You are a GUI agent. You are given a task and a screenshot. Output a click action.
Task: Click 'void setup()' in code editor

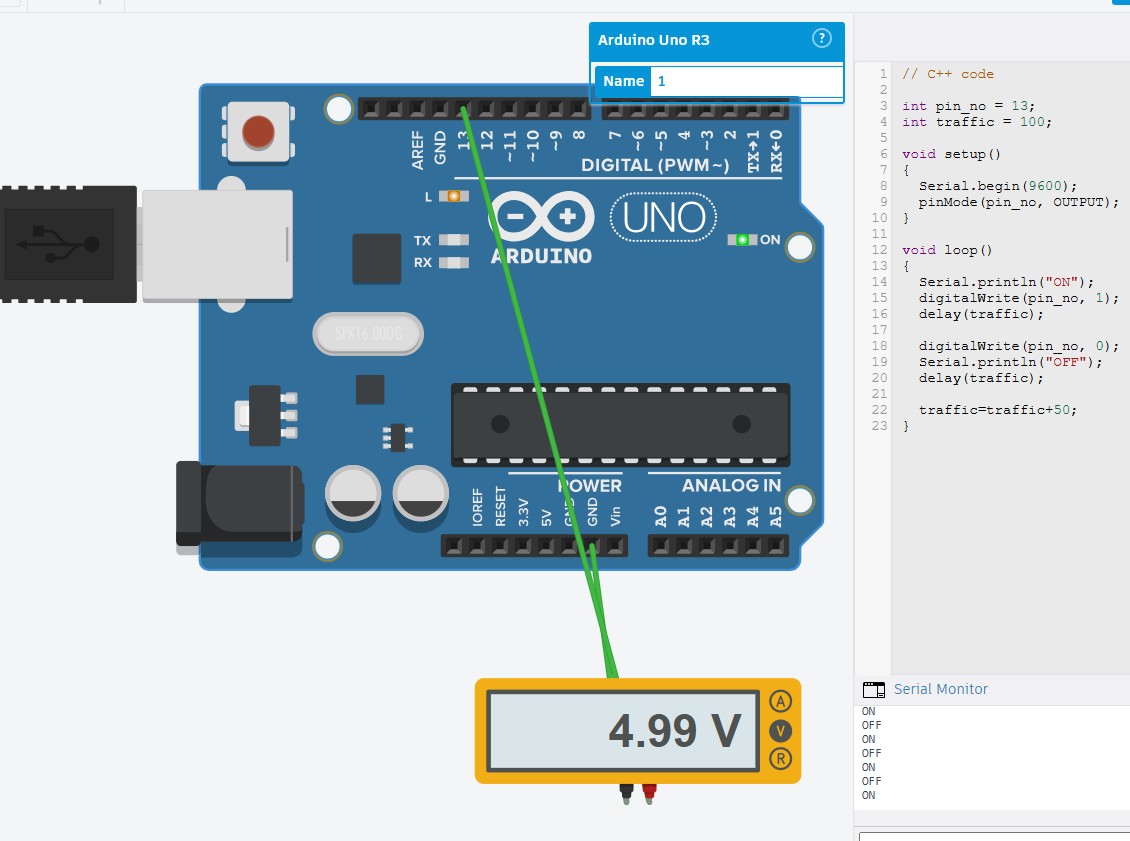tap(951, 154)
